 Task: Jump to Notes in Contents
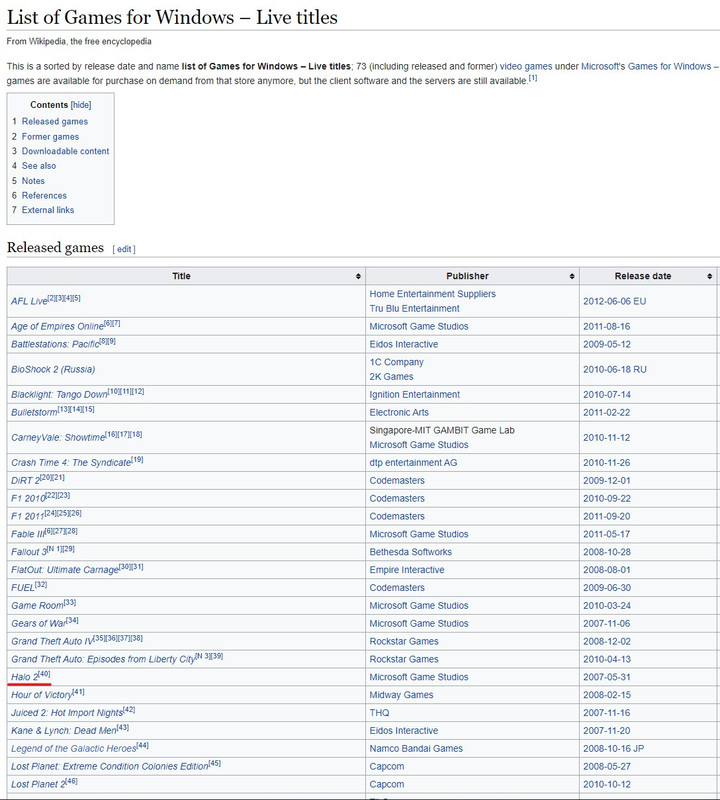(33, 181)
